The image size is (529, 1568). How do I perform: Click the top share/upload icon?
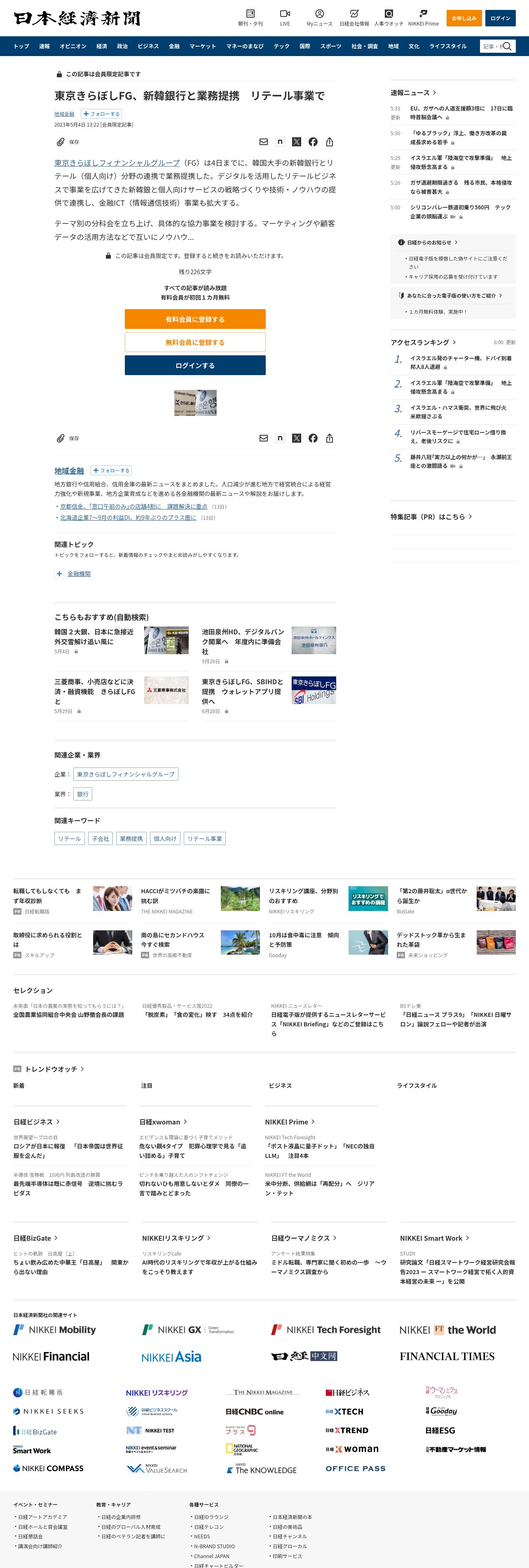pos(329,142)
